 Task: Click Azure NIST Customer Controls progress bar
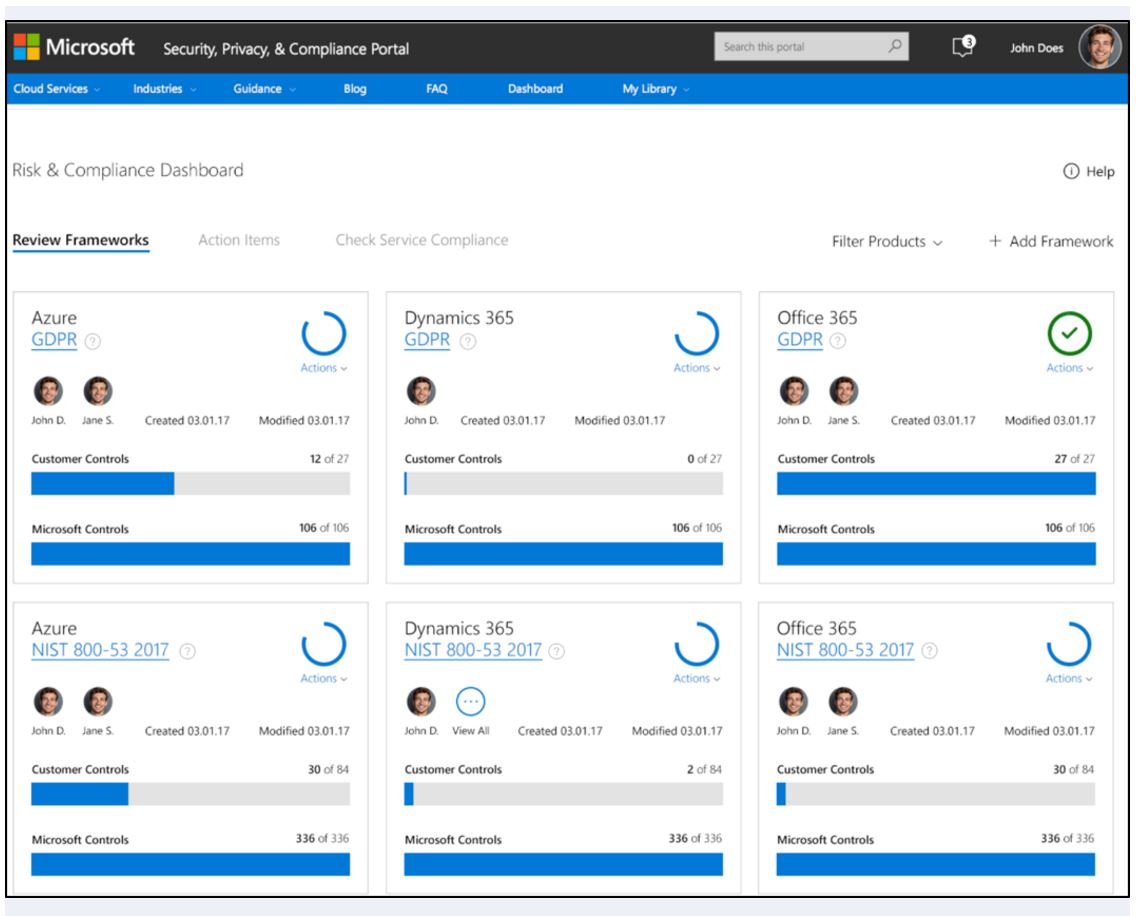[191, 794]
